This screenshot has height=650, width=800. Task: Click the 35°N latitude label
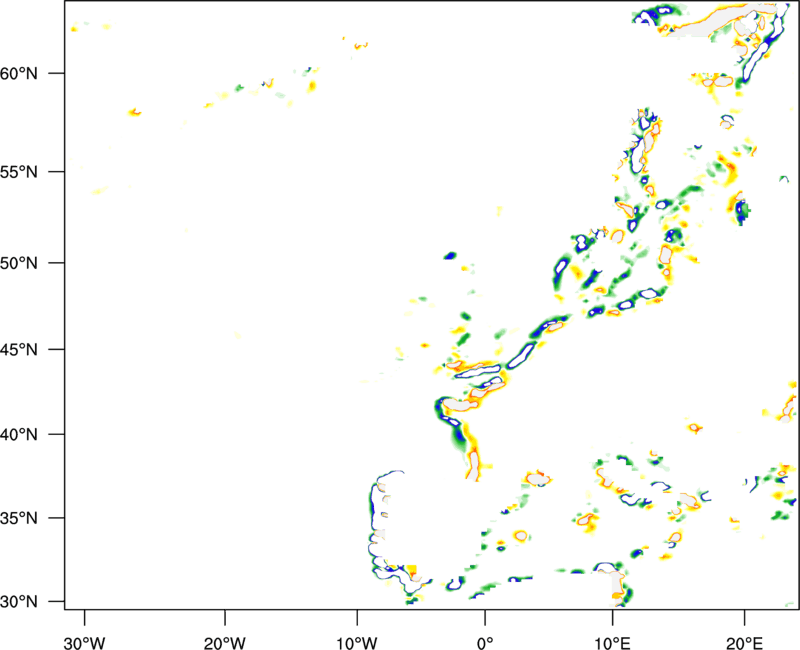tap(19, 518)
